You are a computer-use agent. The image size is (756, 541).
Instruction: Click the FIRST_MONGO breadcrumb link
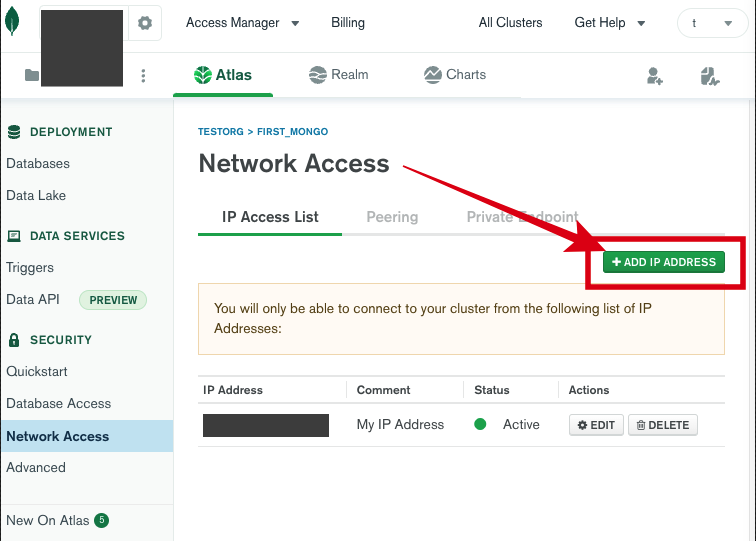coord(292,132)
